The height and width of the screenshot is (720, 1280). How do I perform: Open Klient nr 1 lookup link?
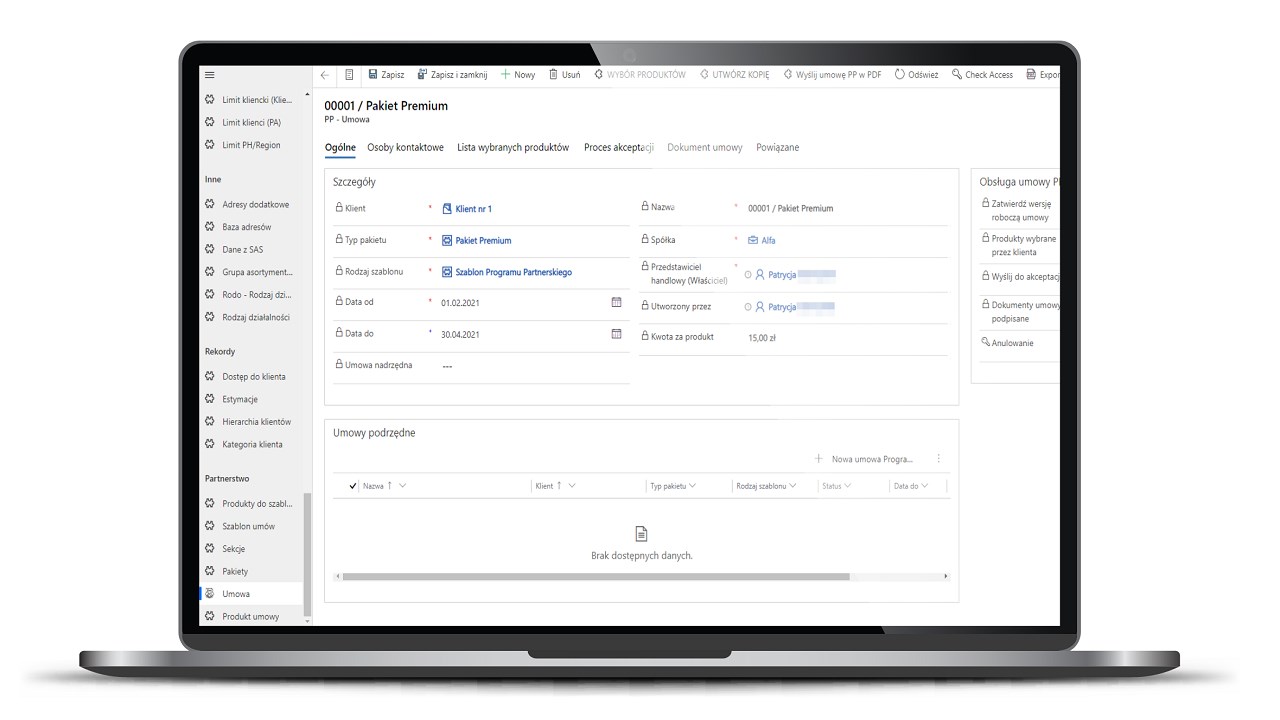(x=473, y=209)
